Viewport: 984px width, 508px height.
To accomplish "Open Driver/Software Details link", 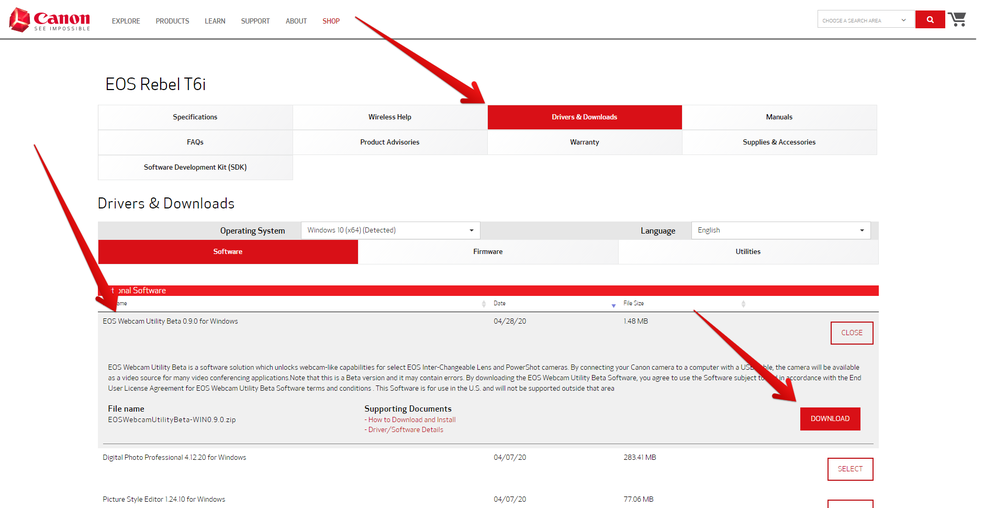I will coord(404,430).
